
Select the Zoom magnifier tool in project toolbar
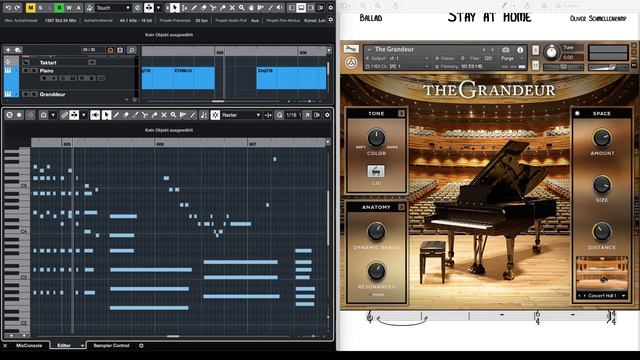click(242, 8)
